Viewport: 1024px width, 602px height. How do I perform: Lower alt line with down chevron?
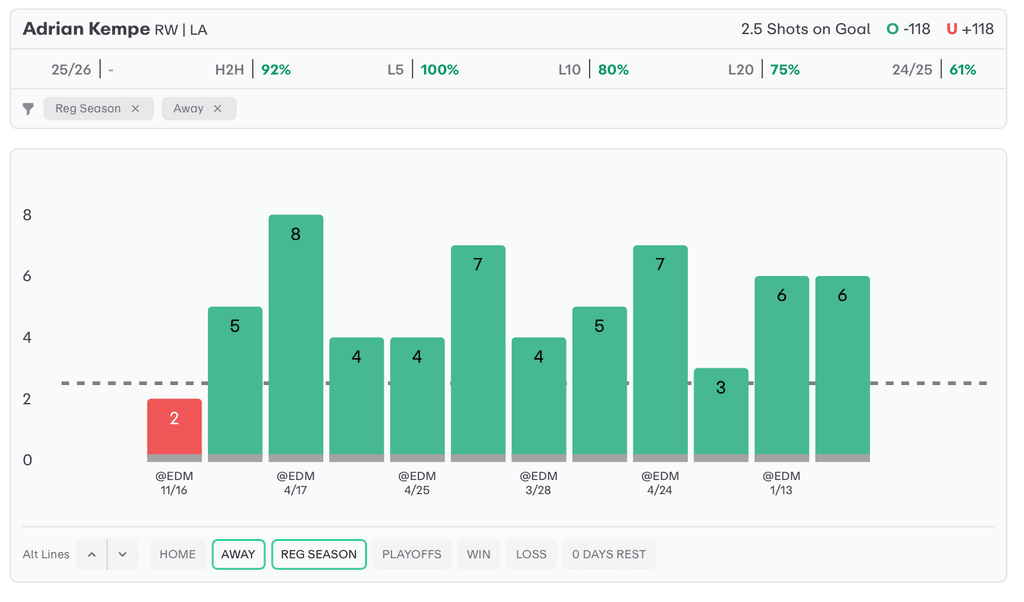122,554
